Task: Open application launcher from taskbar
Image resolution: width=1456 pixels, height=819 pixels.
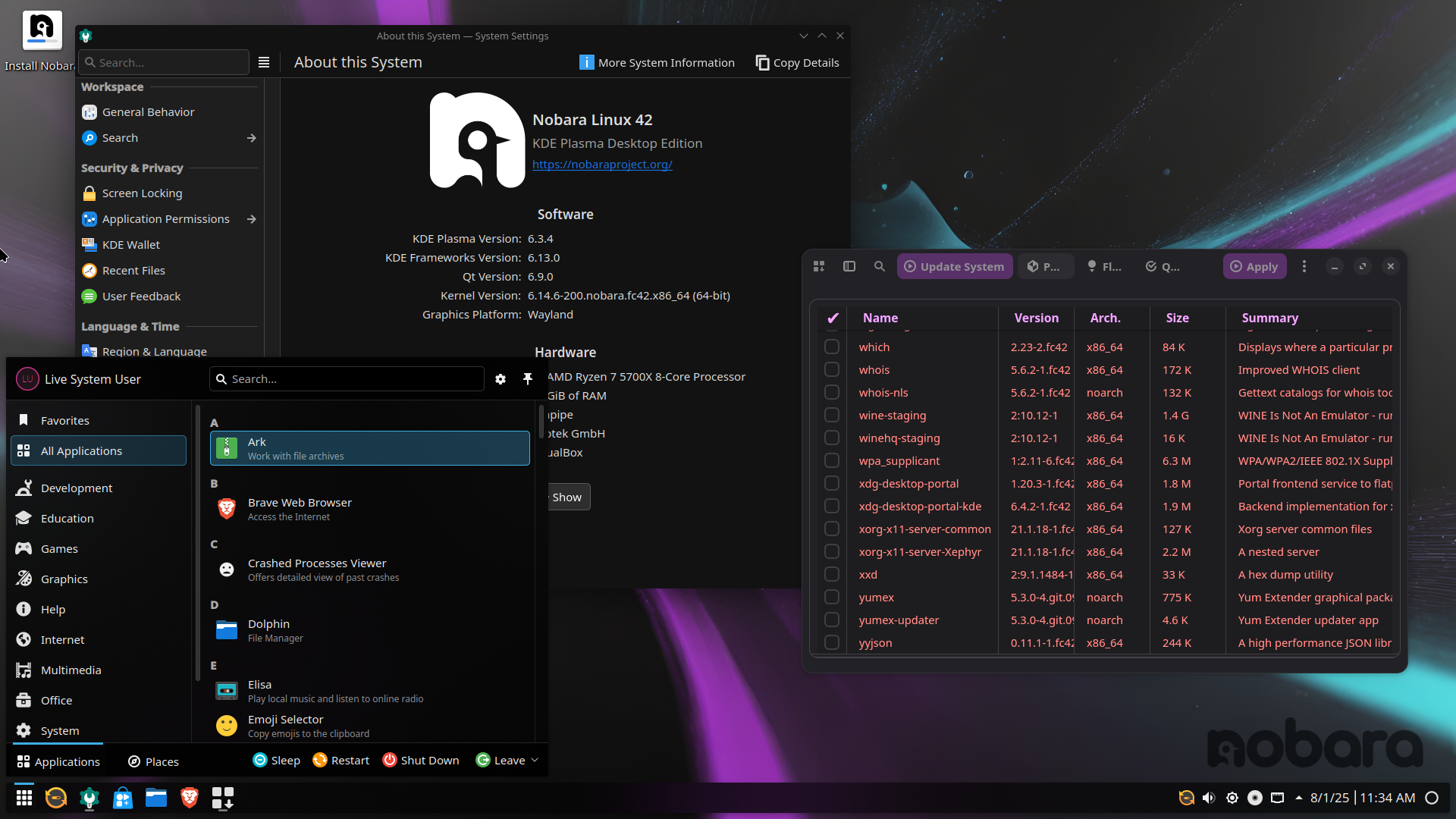Action: point(24,798)
